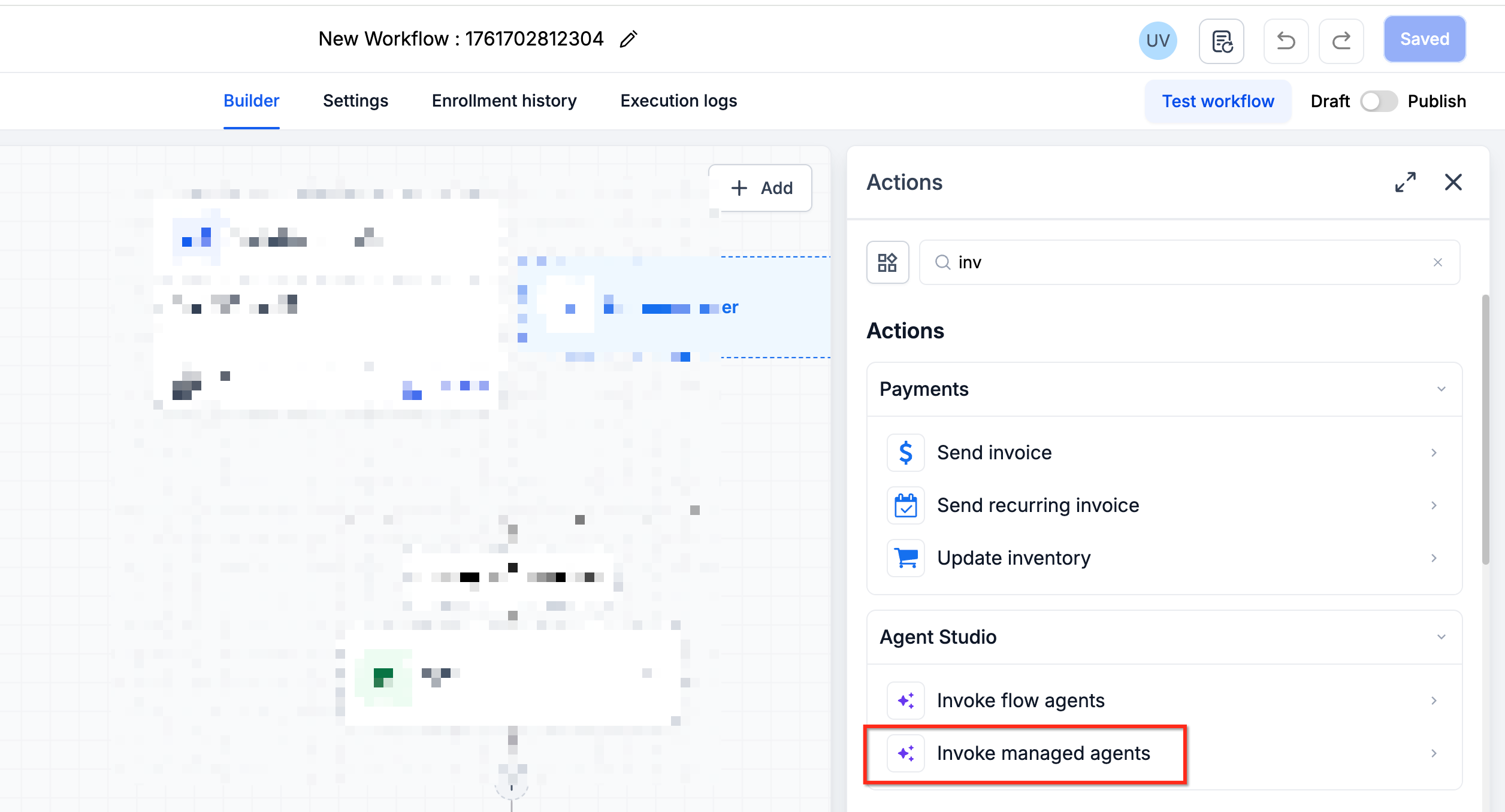Click the Update inventory cart icon
Image resolution: width=1505 pixels, height=812 pixels.
[905, 558]
